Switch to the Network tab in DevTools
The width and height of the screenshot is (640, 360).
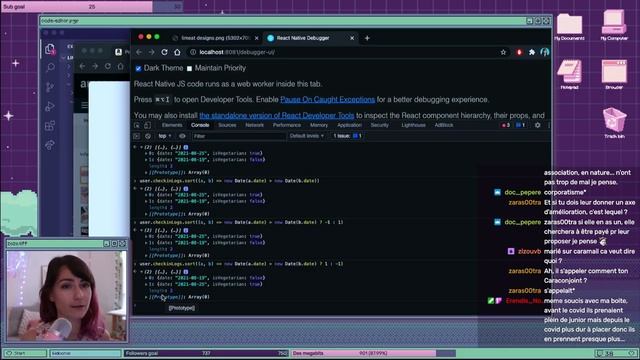pyautogui.click(x=254, y=125)
